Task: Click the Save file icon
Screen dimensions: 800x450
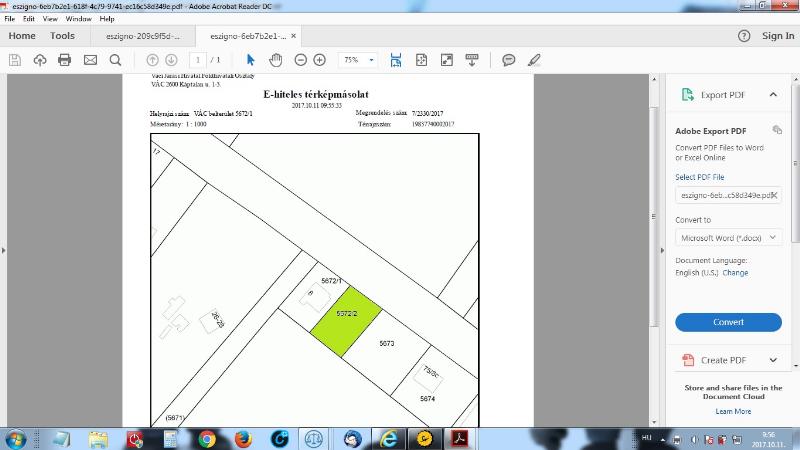Action: tap(15, 60)
